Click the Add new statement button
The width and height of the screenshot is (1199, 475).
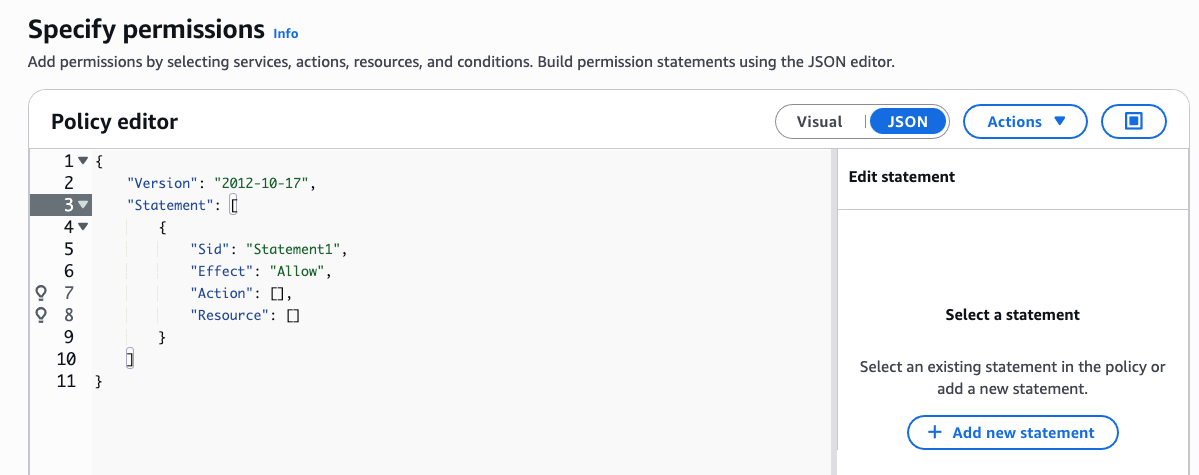(x=1012, y=433)
